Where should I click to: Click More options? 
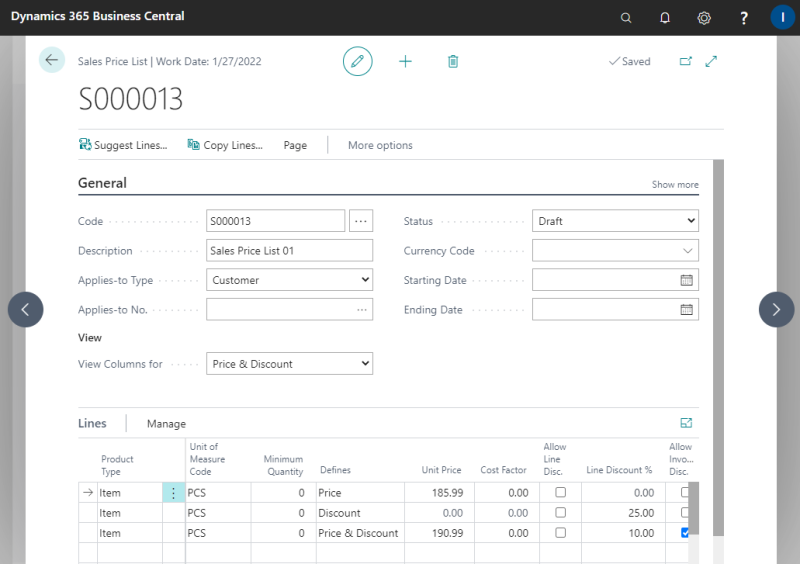(380, 145)
